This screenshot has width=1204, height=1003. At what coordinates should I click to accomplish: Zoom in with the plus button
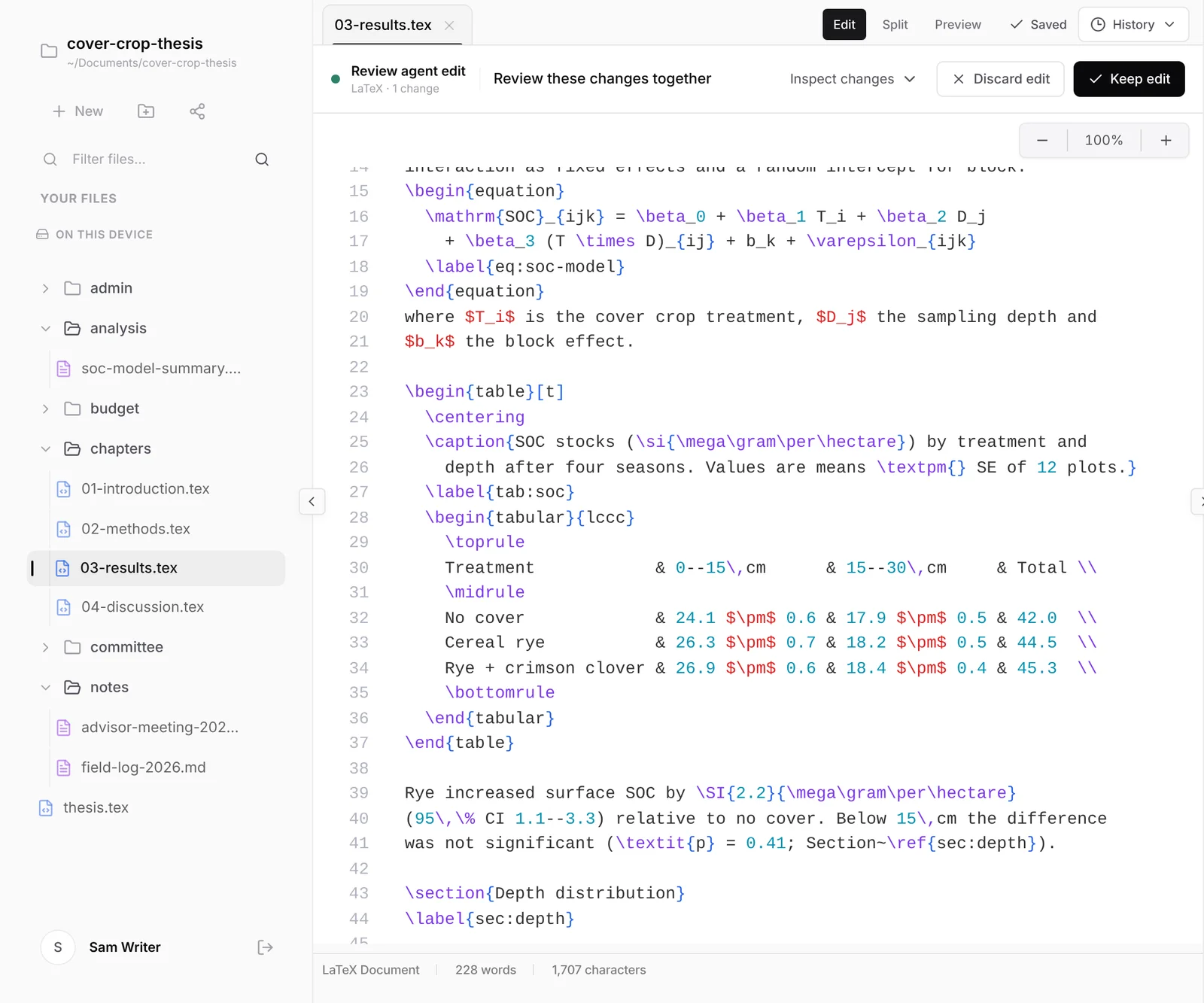coord(1166,141)
